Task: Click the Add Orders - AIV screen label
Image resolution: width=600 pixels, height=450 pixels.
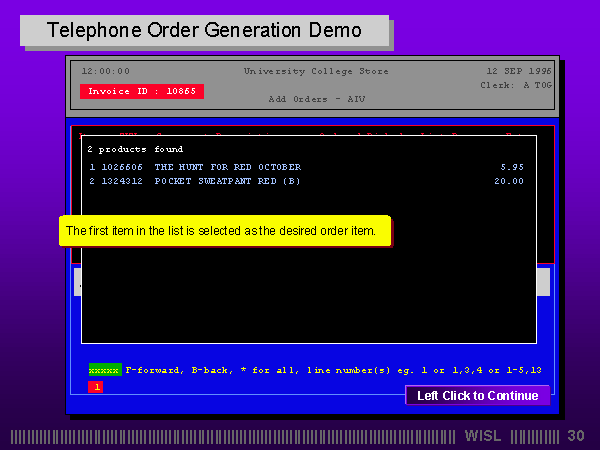Action: click(316, 99)
